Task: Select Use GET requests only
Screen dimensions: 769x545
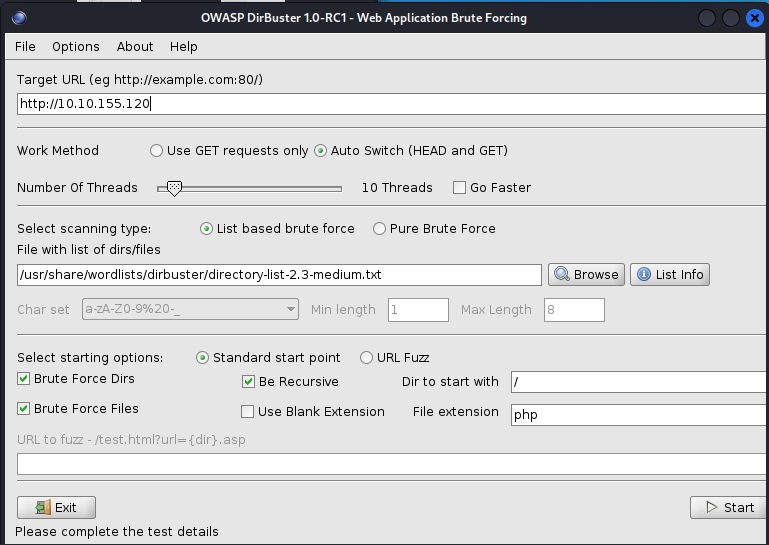Action: click(156, 151)
